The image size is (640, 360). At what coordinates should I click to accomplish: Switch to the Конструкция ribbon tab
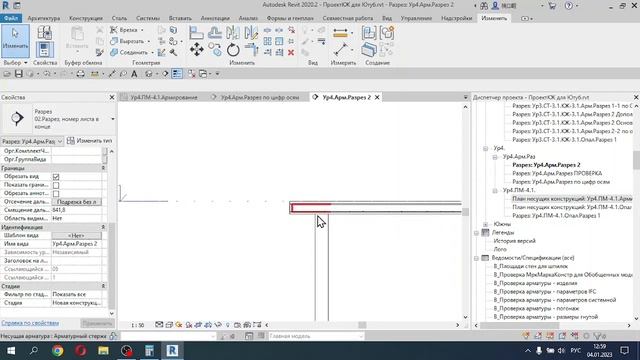[86, 18]
